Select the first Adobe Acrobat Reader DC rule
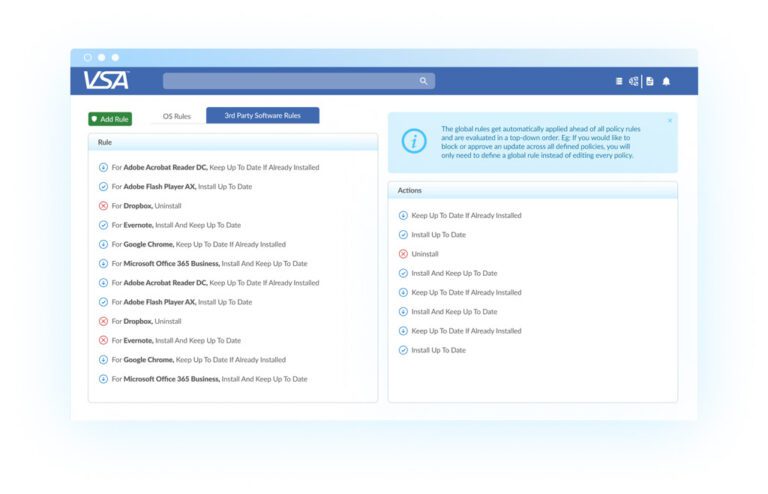This screenshot has width=768, height=494. tap(215, 167)
